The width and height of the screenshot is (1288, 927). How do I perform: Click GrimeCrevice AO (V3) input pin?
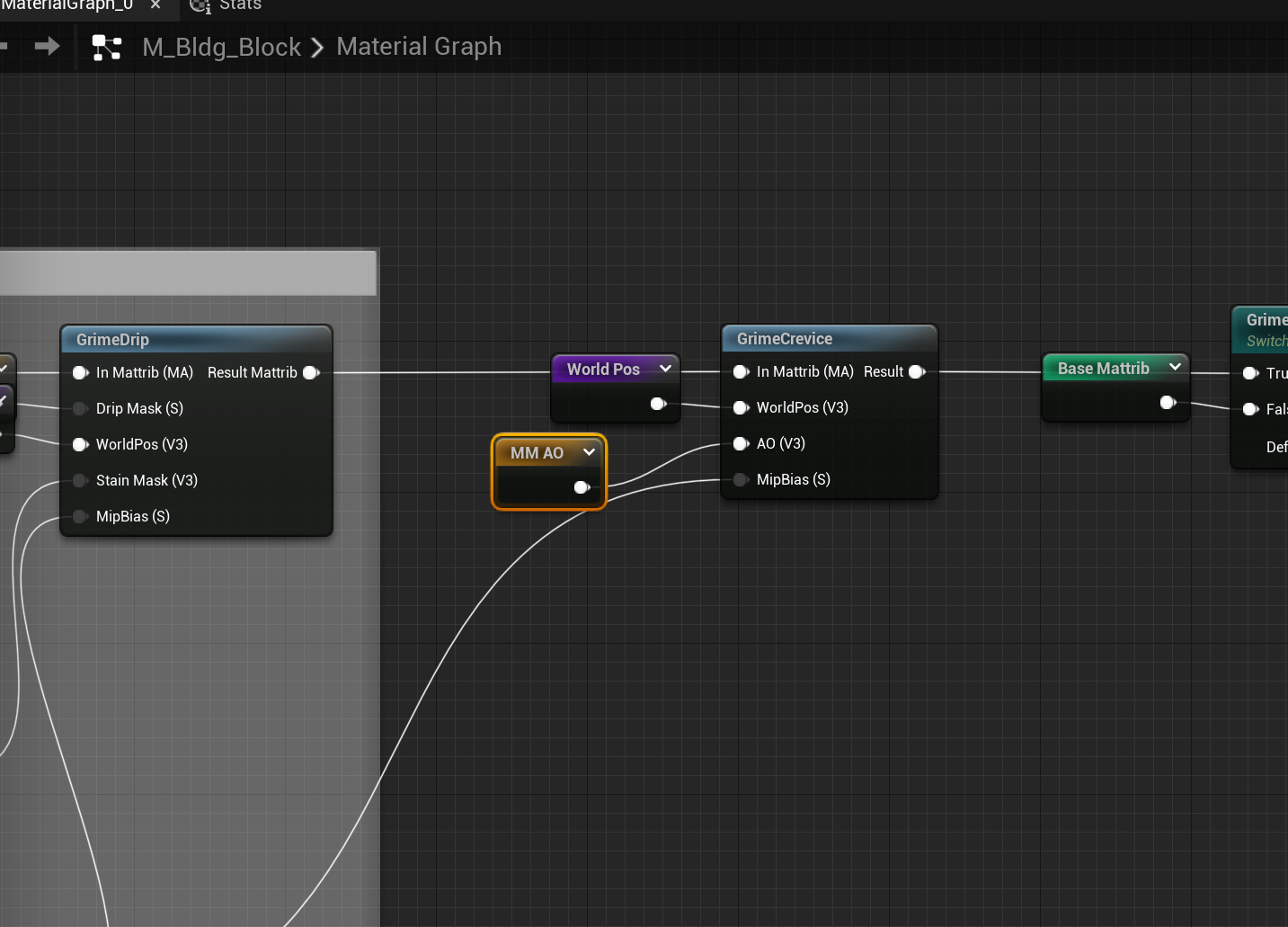[x=741, y=443]
